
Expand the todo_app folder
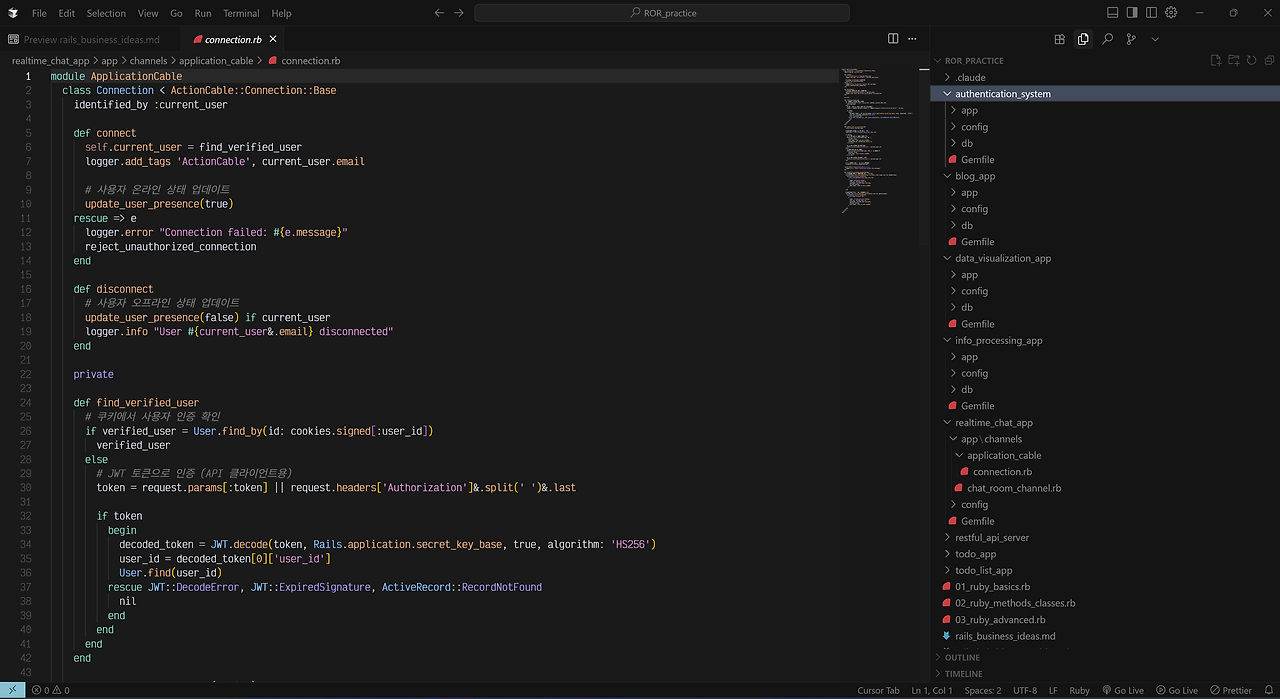1105,554
